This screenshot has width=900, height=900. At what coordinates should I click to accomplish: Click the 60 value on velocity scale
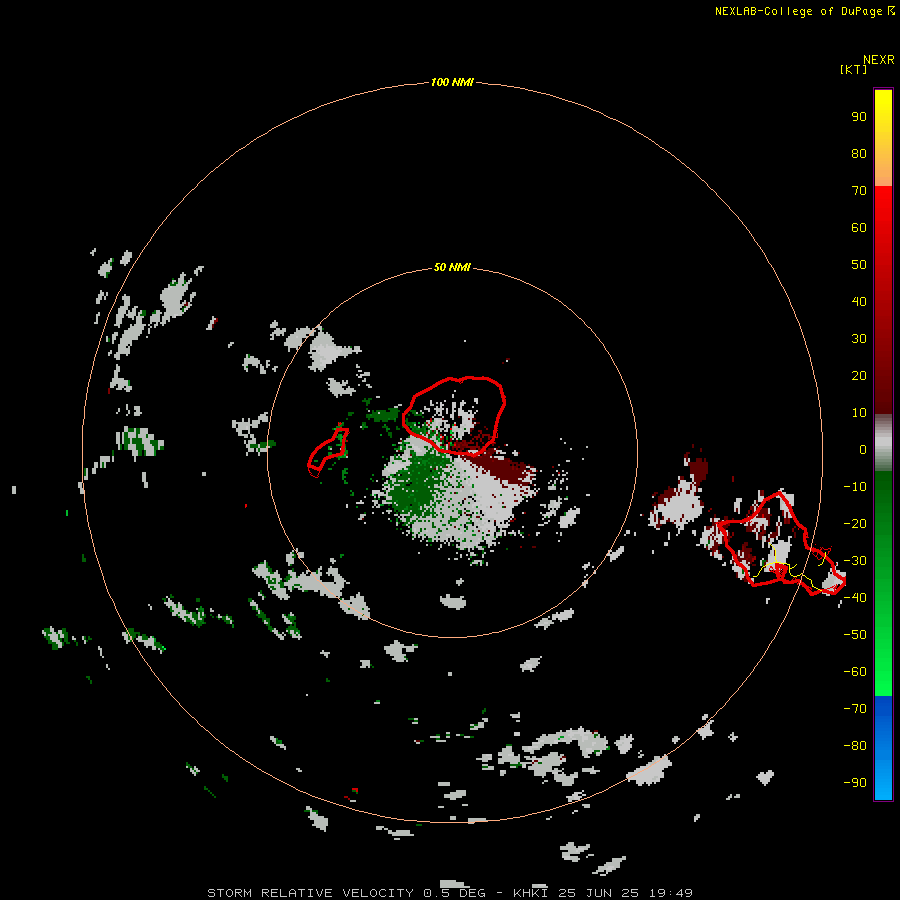(x=859, y=227)
